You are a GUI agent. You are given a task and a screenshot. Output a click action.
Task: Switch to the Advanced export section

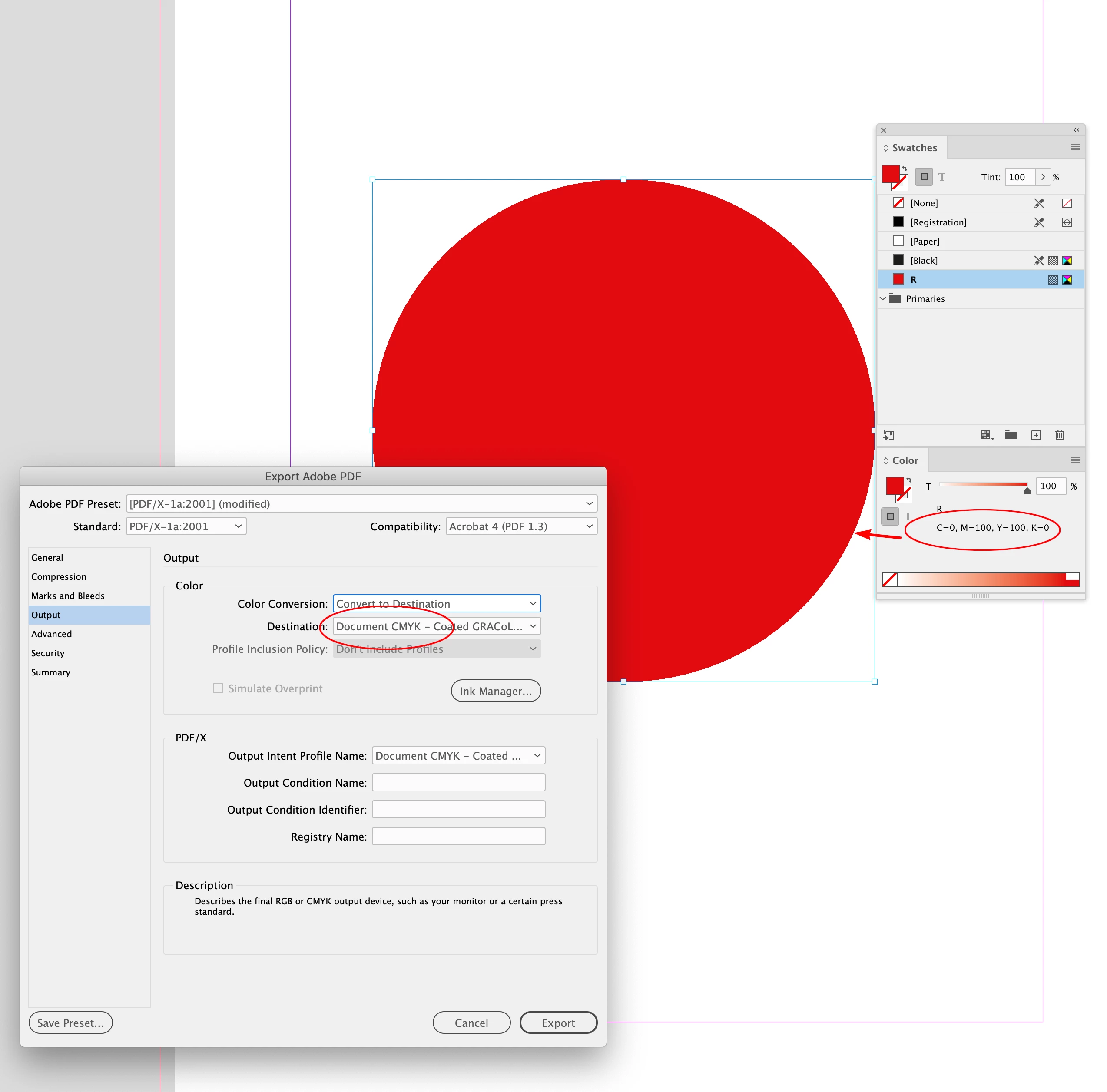point(52,634)
